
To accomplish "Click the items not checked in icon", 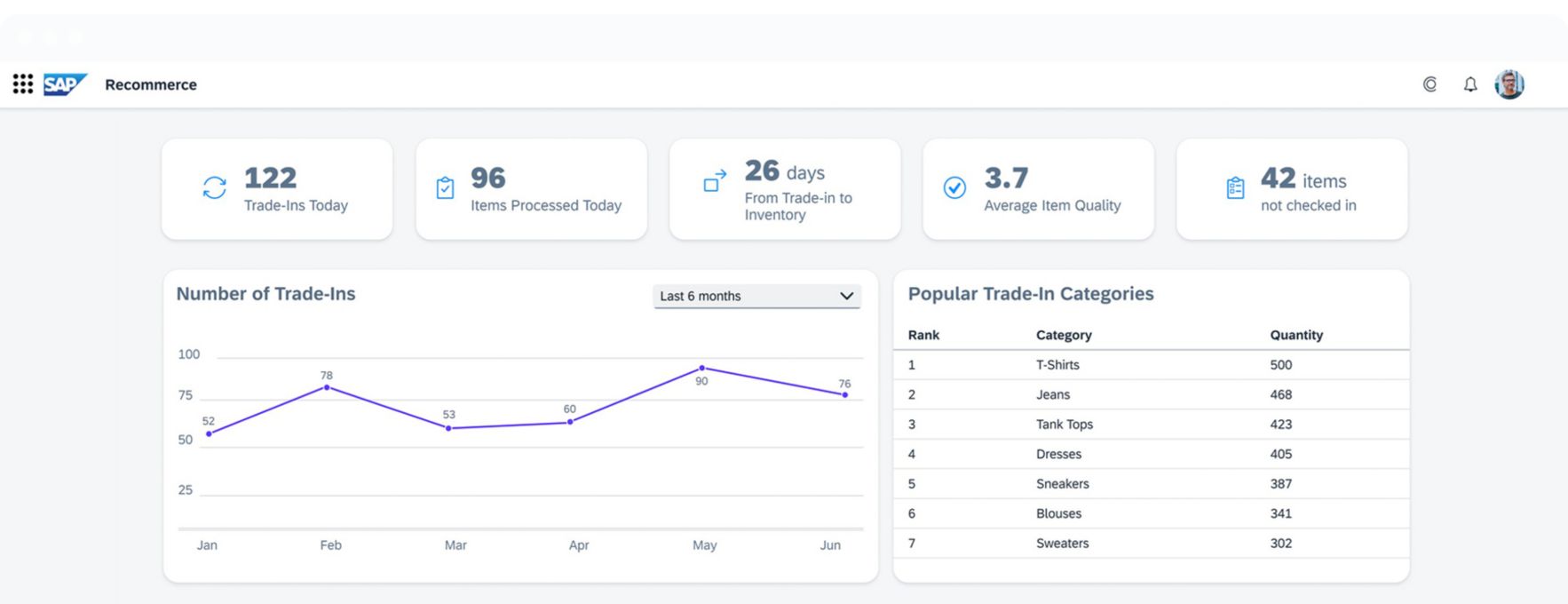I will [x=1235, y=188].
